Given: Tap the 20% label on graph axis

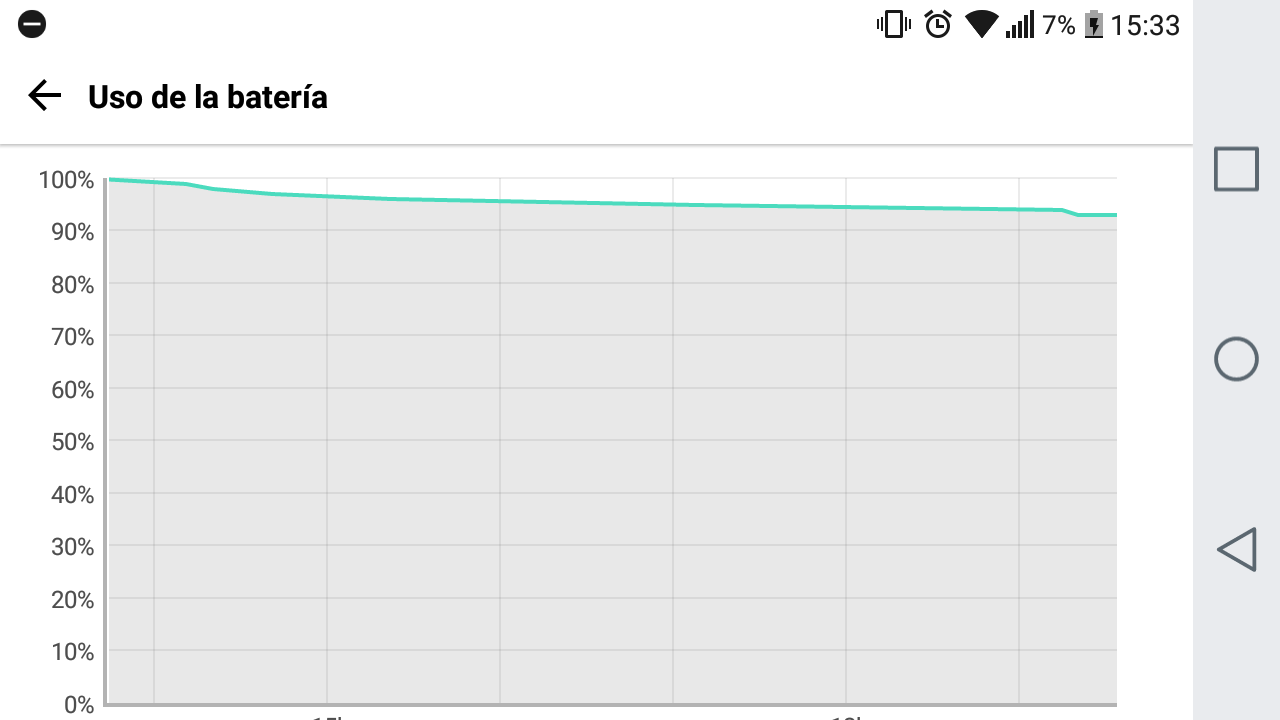Looking at the screenshot, I should click(72, 600).
